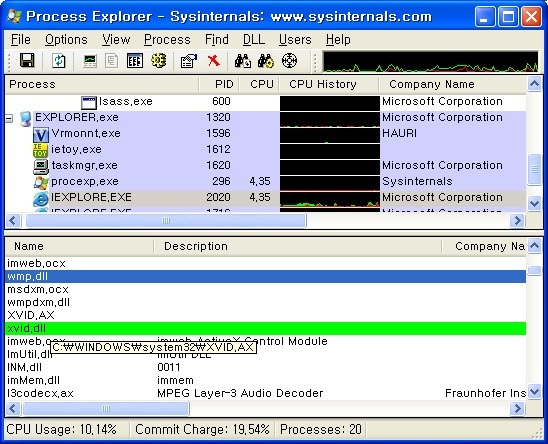This screenshot has height=444, width=548.
Task: Sort DLL list by Name header
Action: pyautogui.click(x=79, y=246)
